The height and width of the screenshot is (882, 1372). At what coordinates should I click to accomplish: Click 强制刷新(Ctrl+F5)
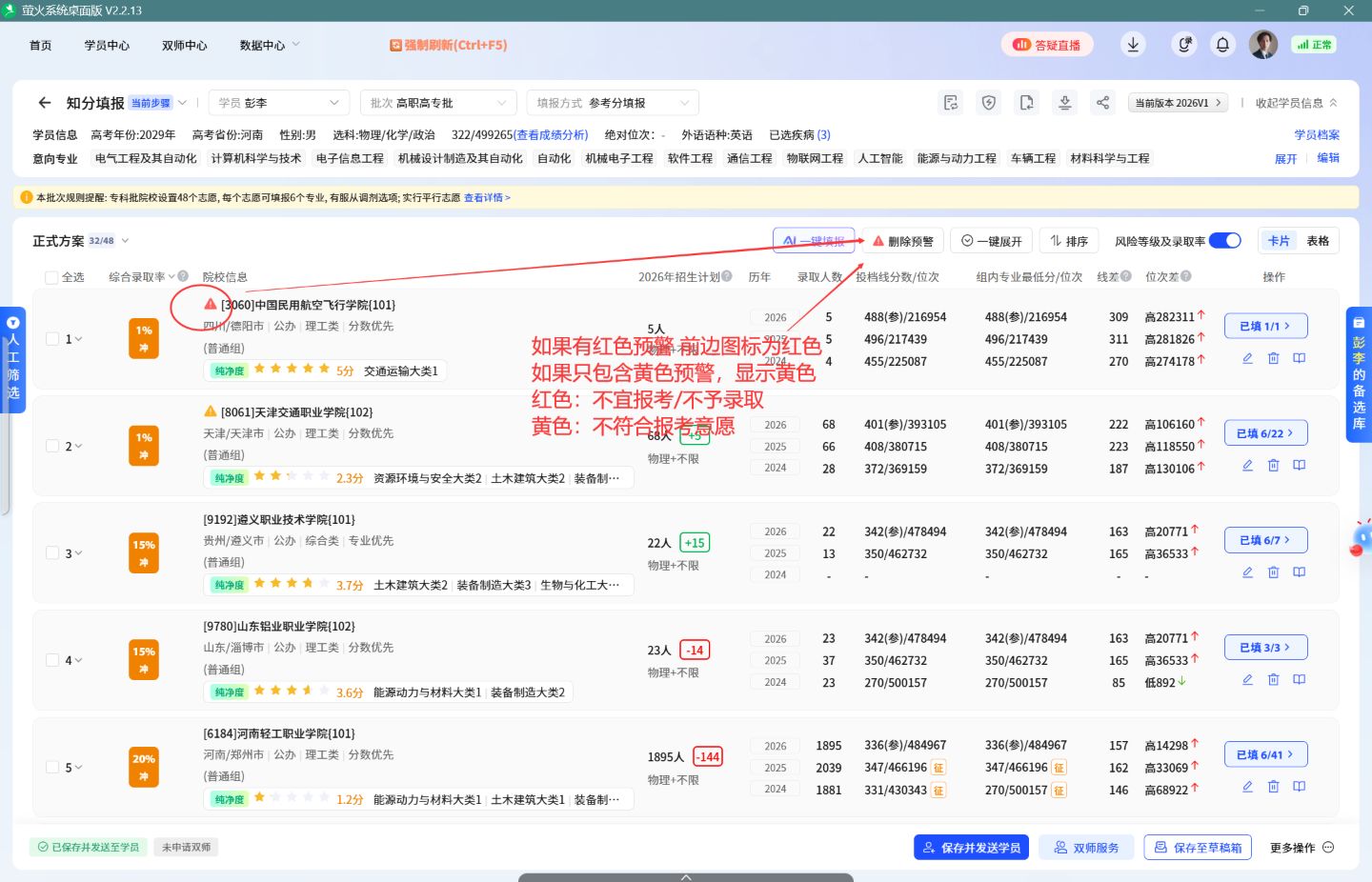coord(449,45)
